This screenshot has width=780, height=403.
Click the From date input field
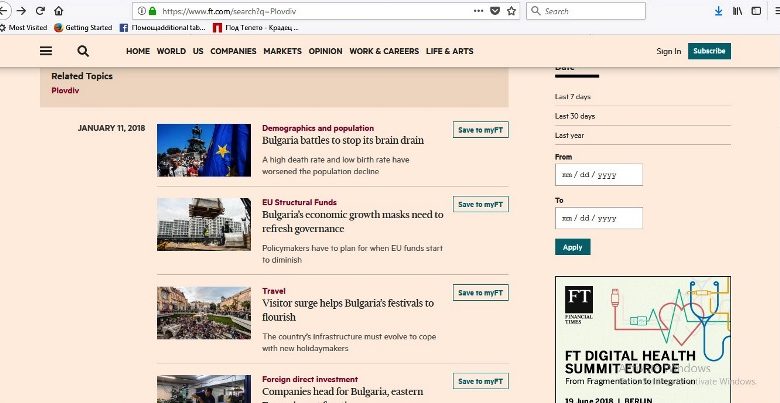pyautogui.click(x=598, y=174)
